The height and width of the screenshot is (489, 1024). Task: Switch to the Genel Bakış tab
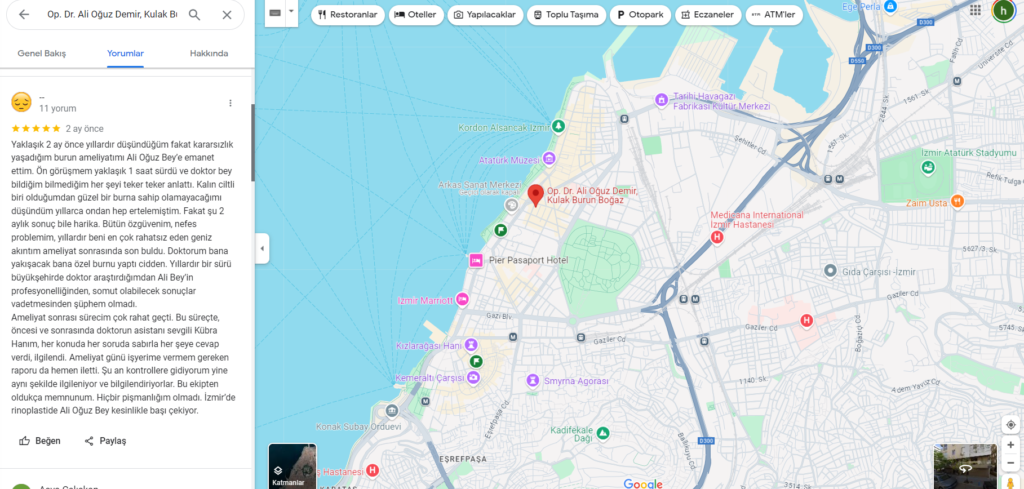pyautogui.click(x=42, y=54)
